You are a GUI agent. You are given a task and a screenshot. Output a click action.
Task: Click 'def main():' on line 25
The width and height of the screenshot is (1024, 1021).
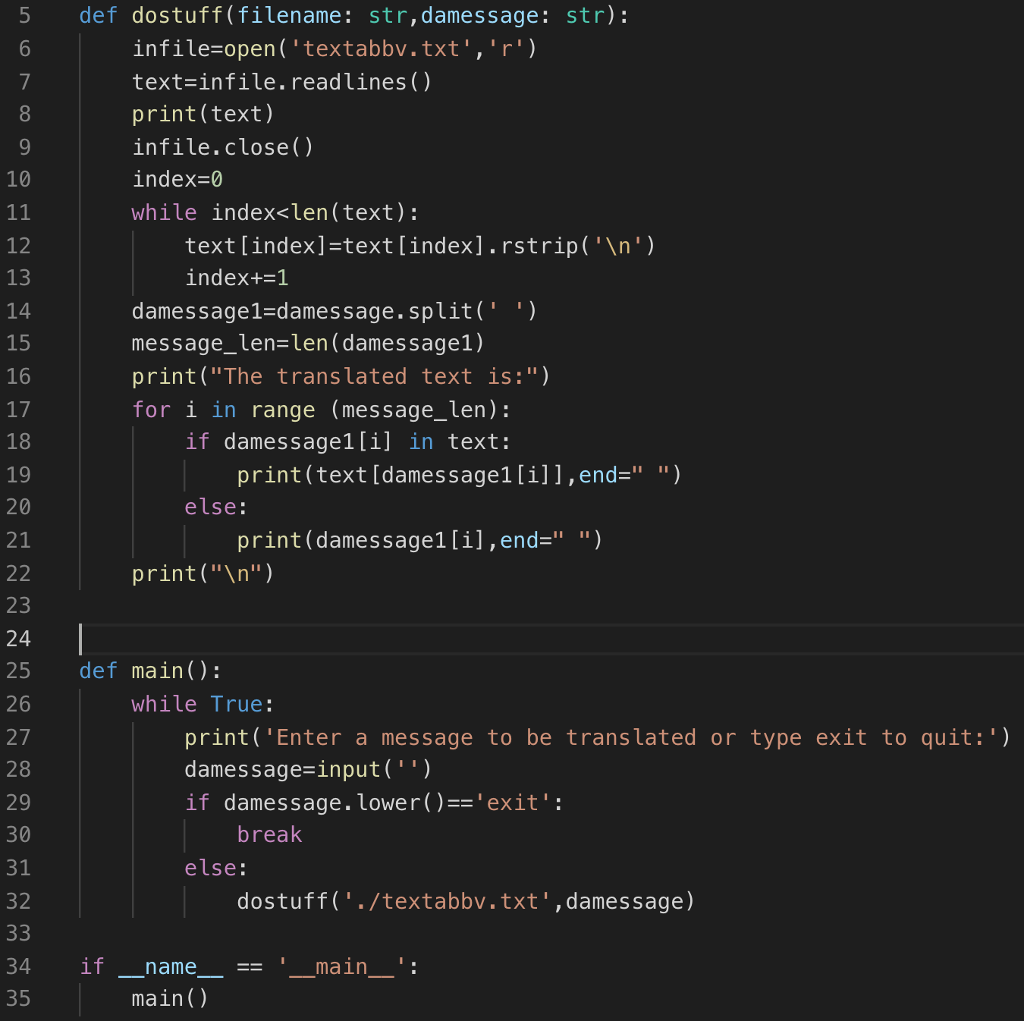pyautogui.click(x=151, y=671)
